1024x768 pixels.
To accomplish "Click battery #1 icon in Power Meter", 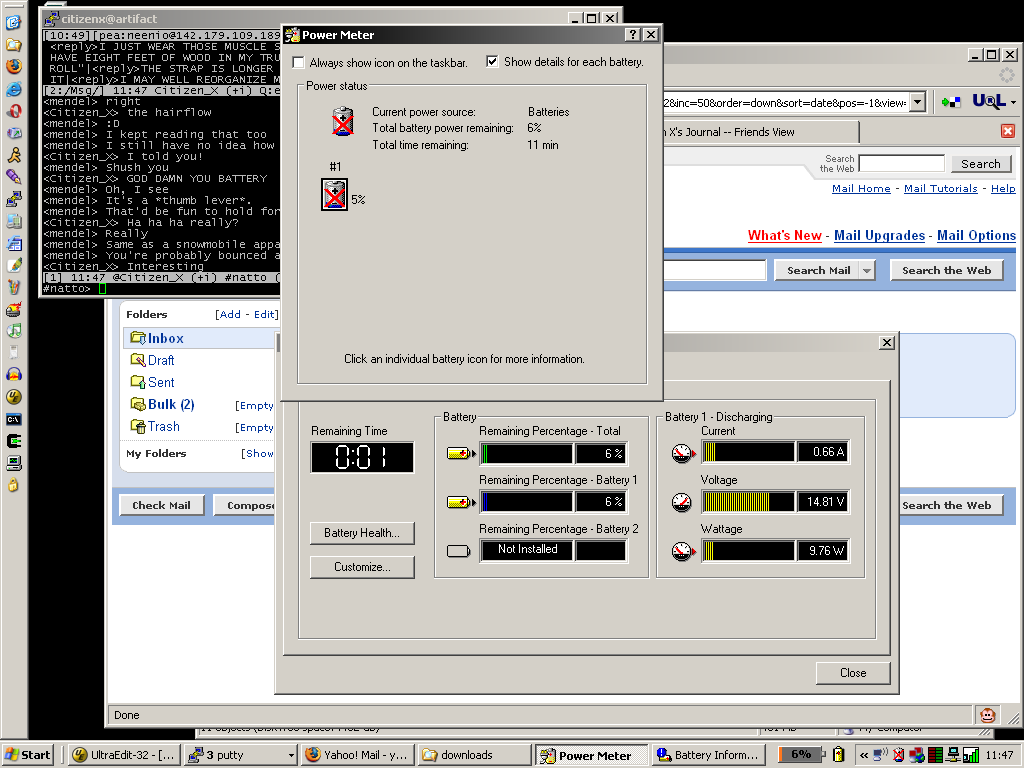I will coord(334,195).
